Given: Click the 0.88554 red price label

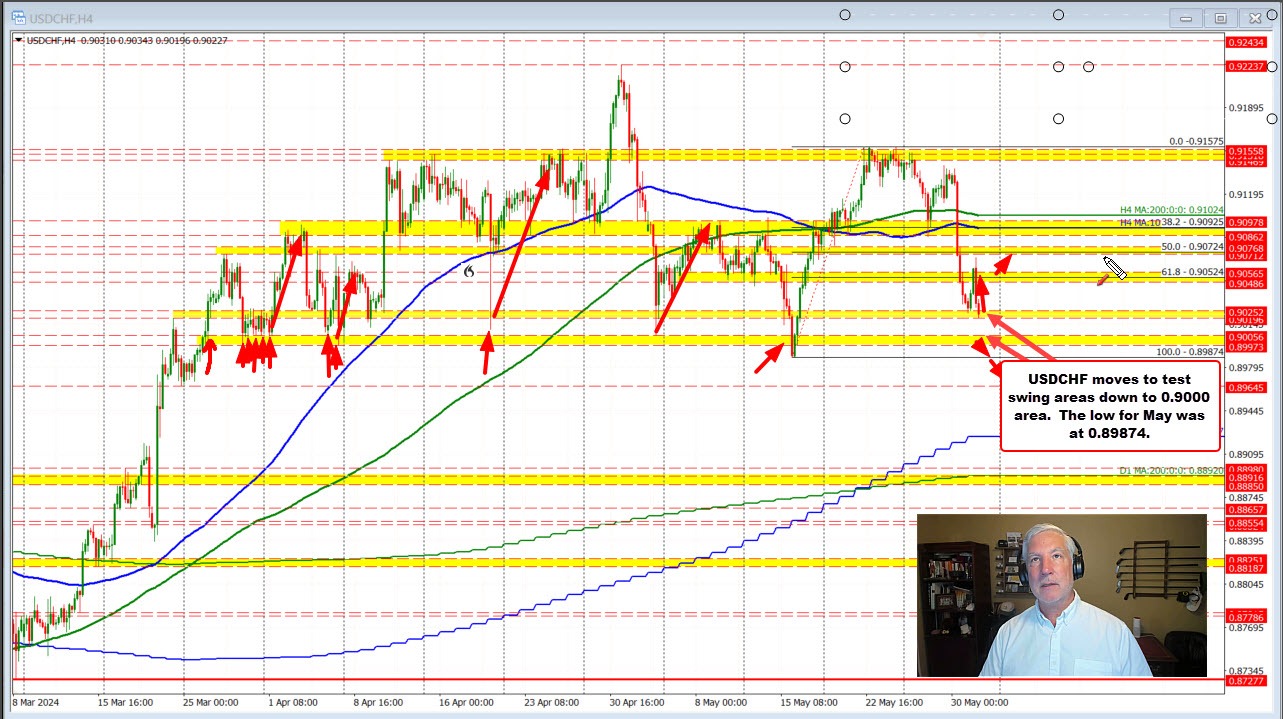Looking at the screenshot, I should 1246,523.
